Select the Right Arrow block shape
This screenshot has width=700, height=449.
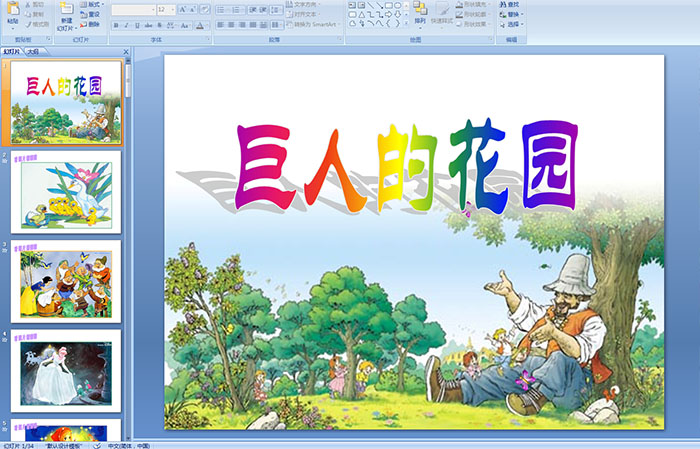click(388, 14)
